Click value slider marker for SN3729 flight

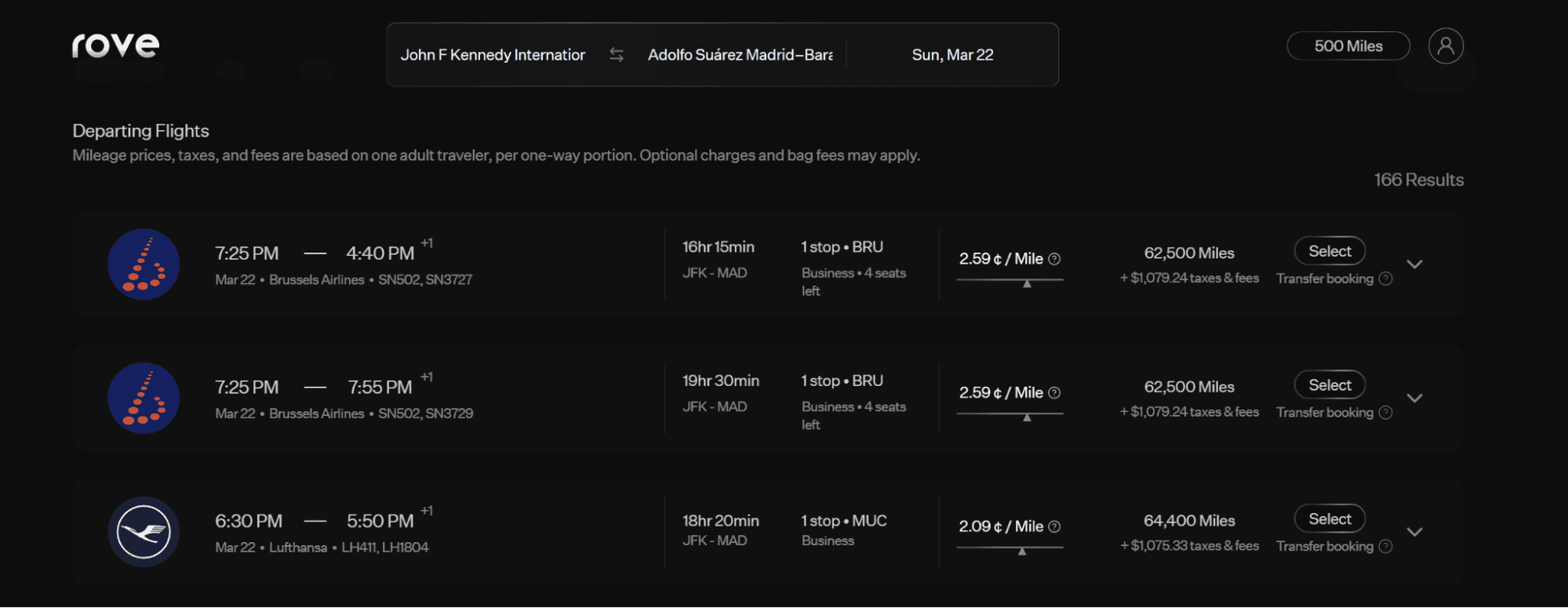[x=1027, y=417]
